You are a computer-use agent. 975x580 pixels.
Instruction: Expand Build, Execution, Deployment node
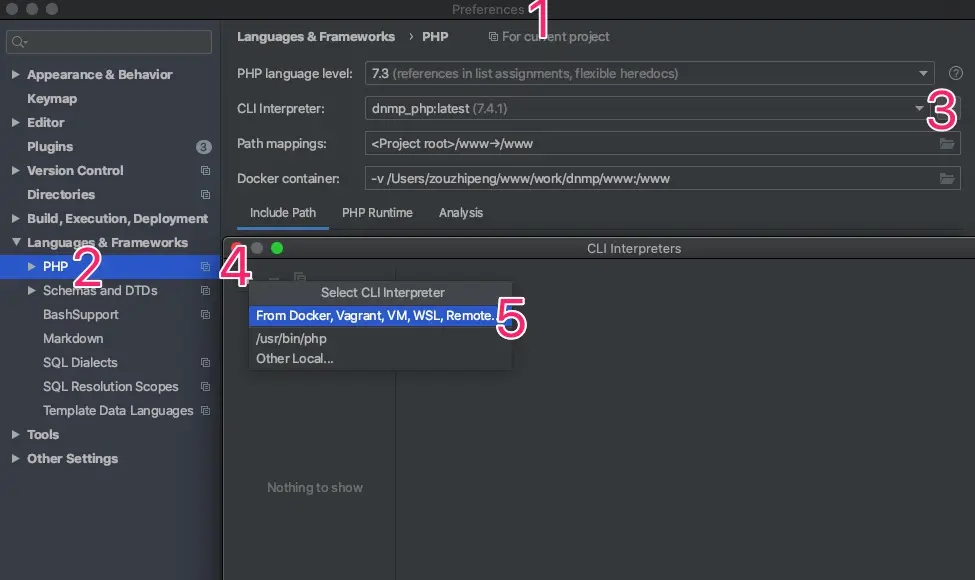16,218
